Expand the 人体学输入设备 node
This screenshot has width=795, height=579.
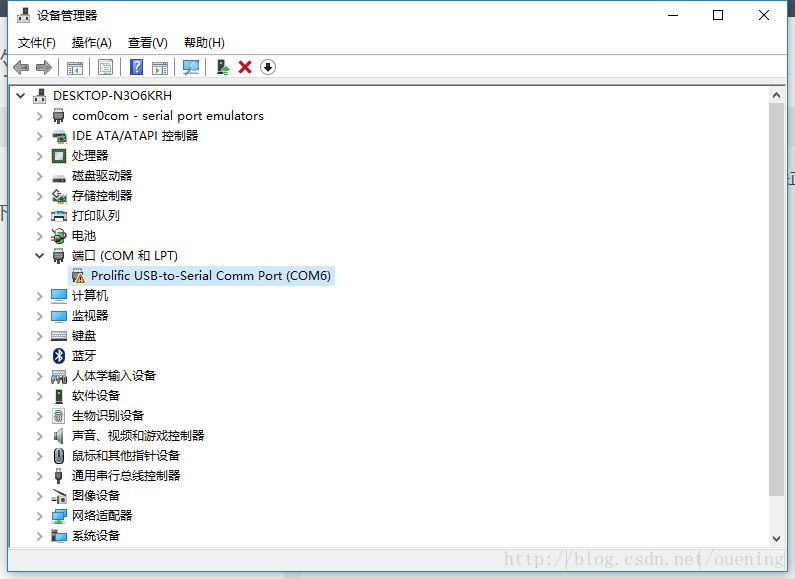click(40, 376)
